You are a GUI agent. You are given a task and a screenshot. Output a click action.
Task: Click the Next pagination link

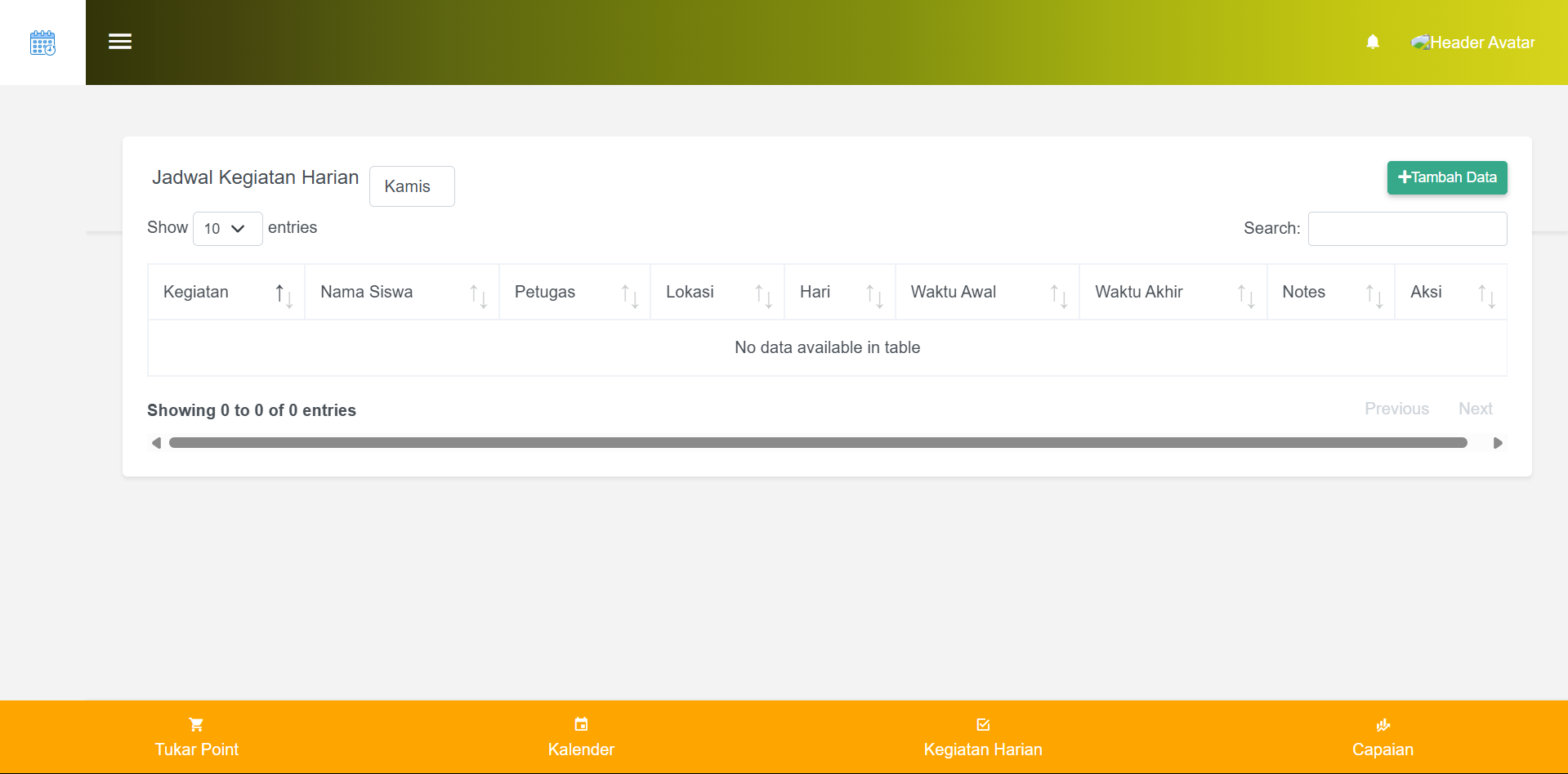tap(1475, 409)
